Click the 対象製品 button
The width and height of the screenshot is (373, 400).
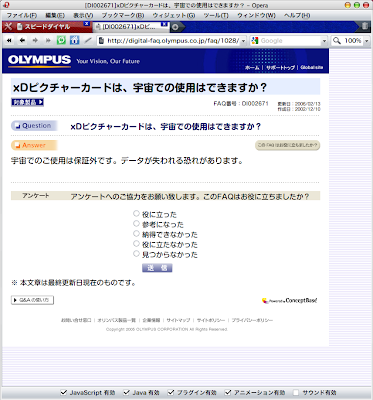27,102
